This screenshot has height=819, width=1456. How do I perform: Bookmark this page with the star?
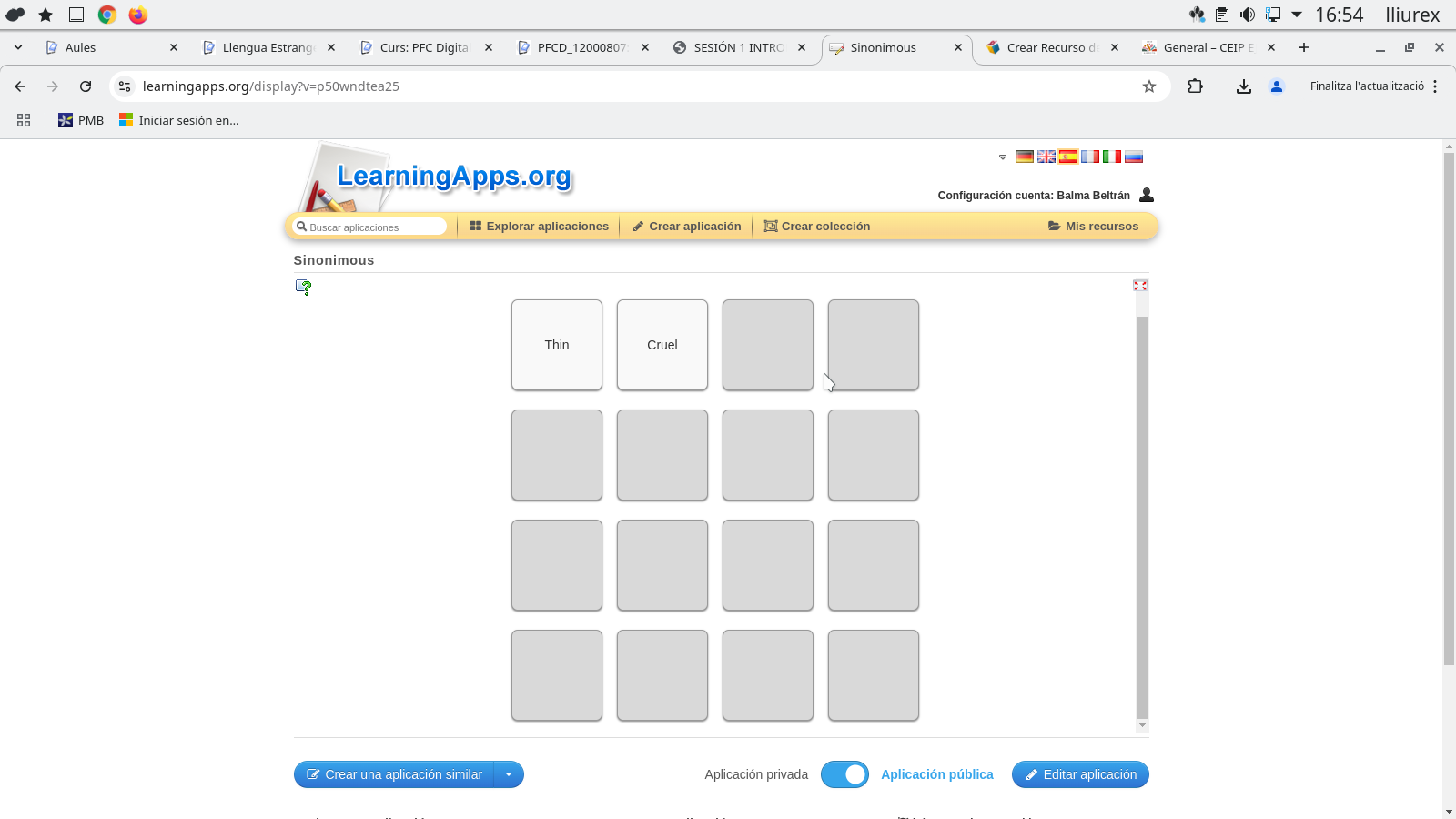pos(1149,86)
